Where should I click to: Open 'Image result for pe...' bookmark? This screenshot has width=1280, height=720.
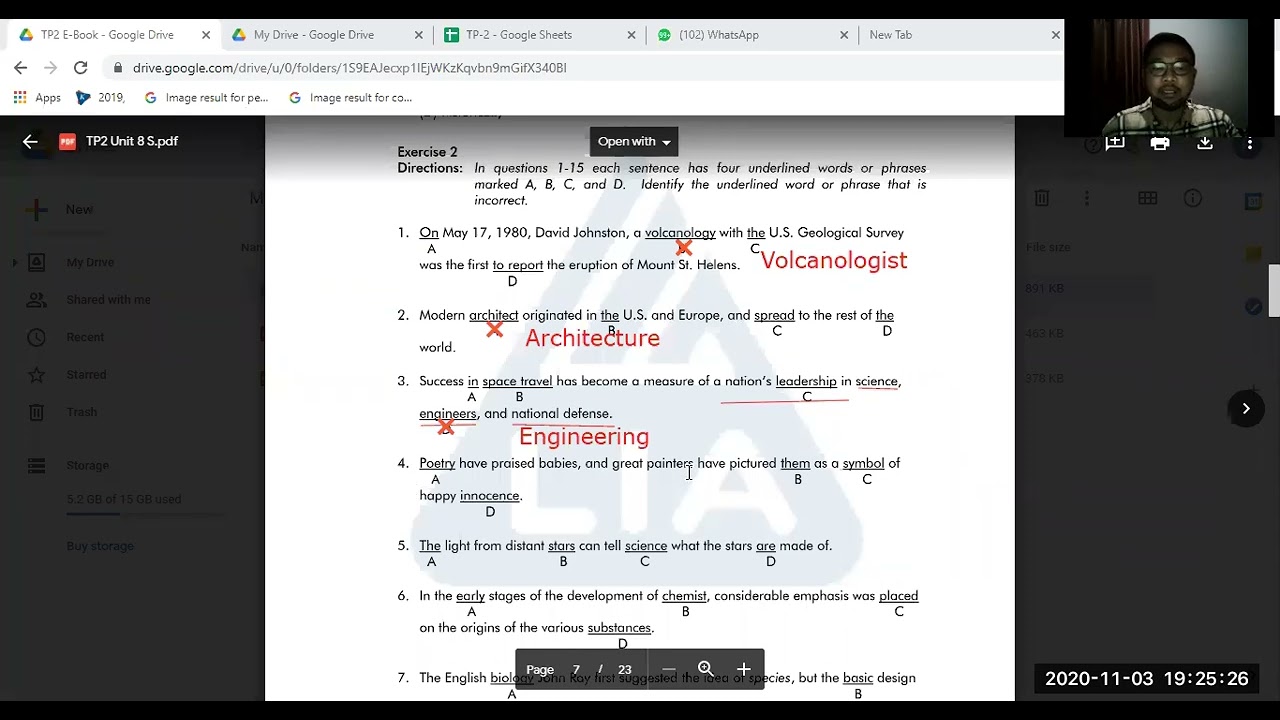pos(207,98)
